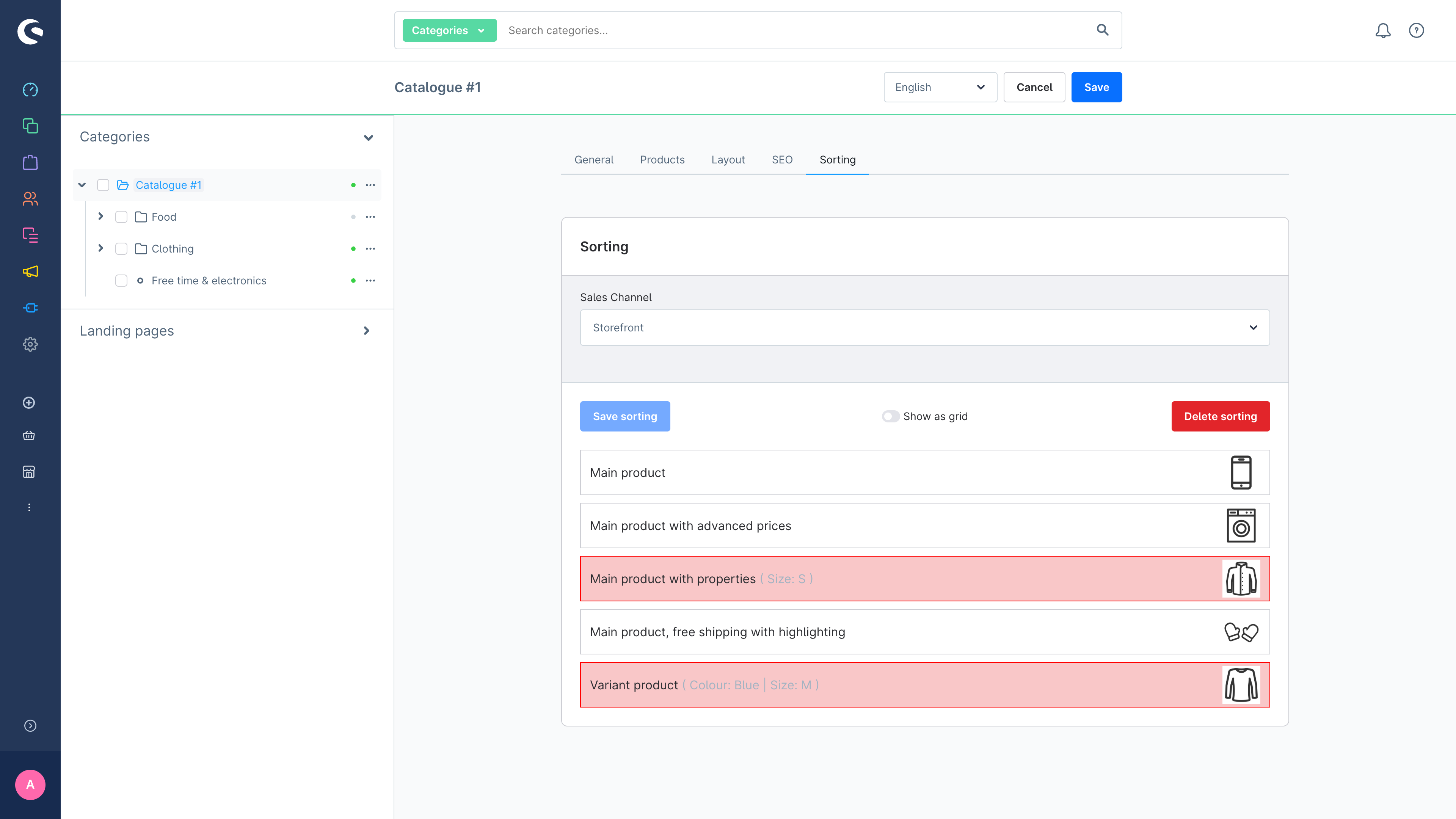Switch to the SEO tab

[782, 159]
